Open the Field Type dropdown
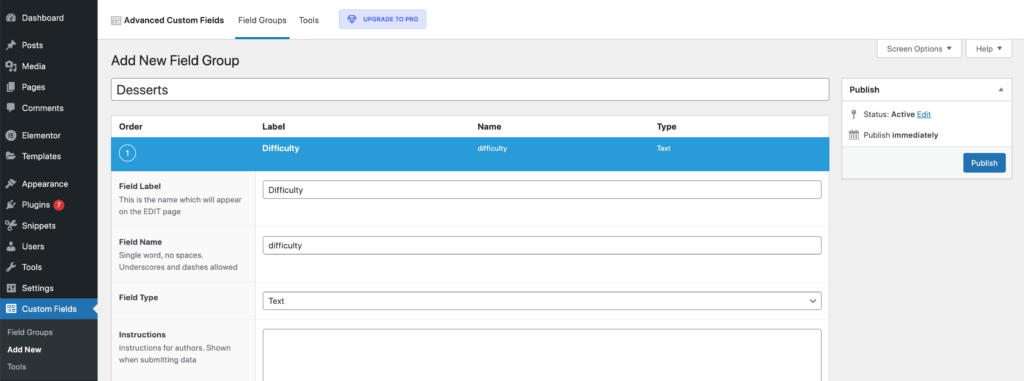1024x381 pixels. click(x=541, y=301)
